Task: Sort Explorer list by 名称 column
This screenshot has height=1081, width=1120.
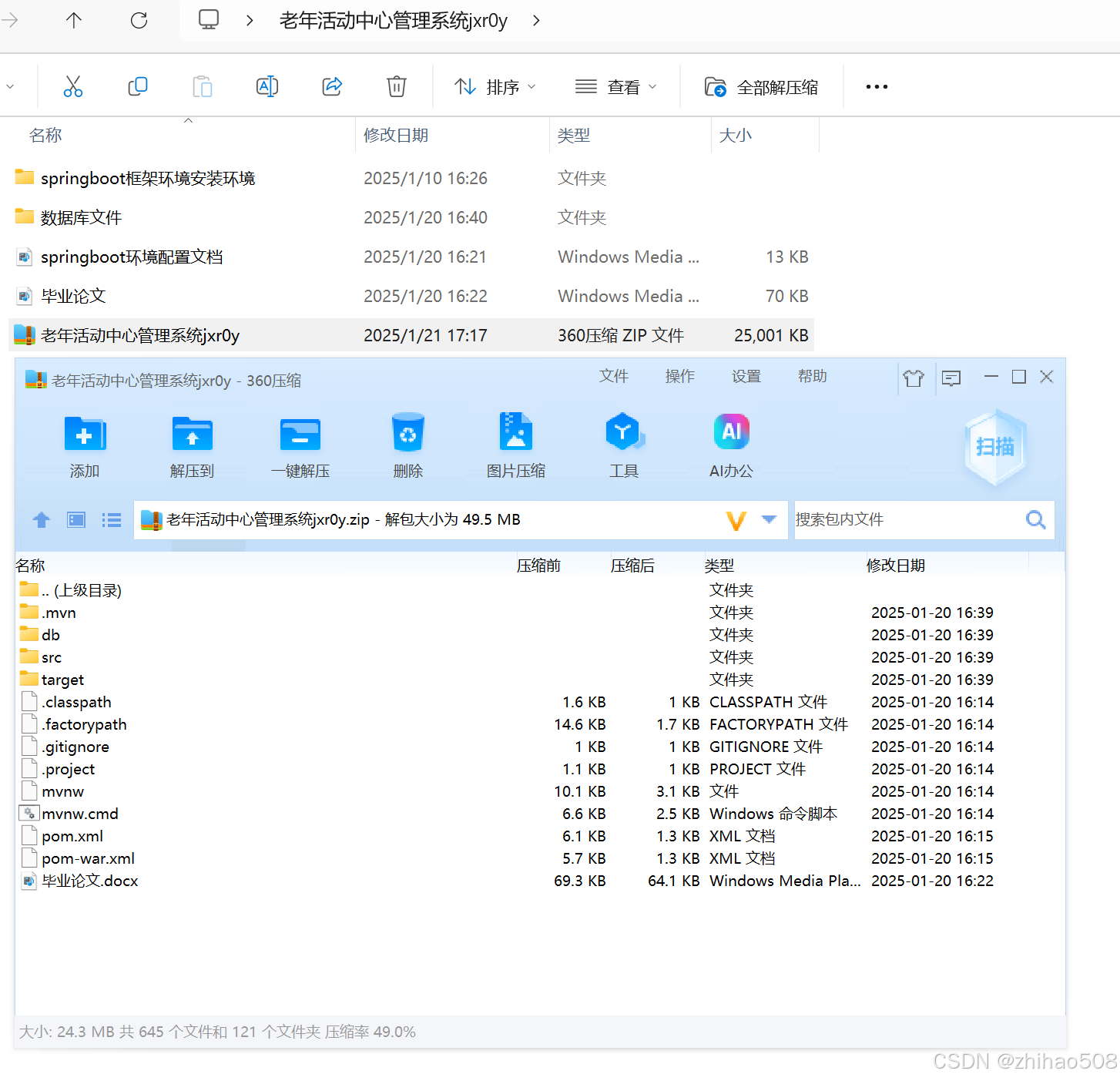Action: 45,136
